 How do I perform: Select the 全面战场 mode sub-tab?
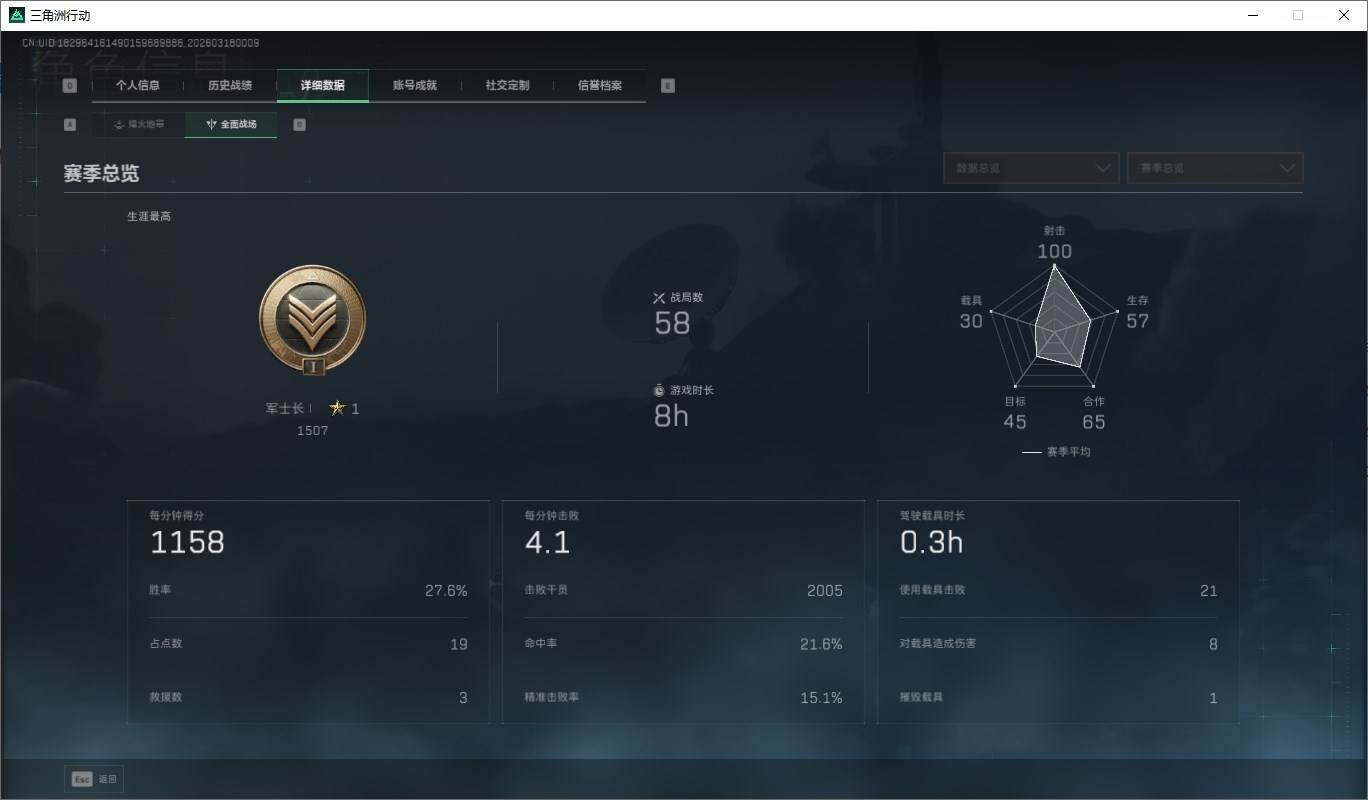[x=231, y=125]
